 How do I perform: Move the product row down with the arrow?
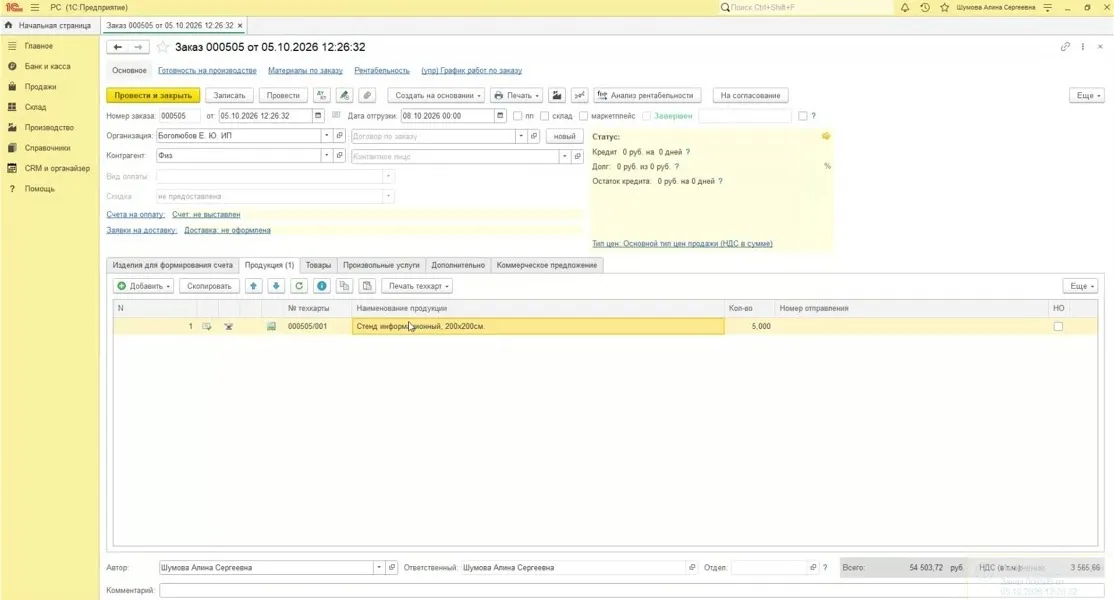[x=276, y=286]
